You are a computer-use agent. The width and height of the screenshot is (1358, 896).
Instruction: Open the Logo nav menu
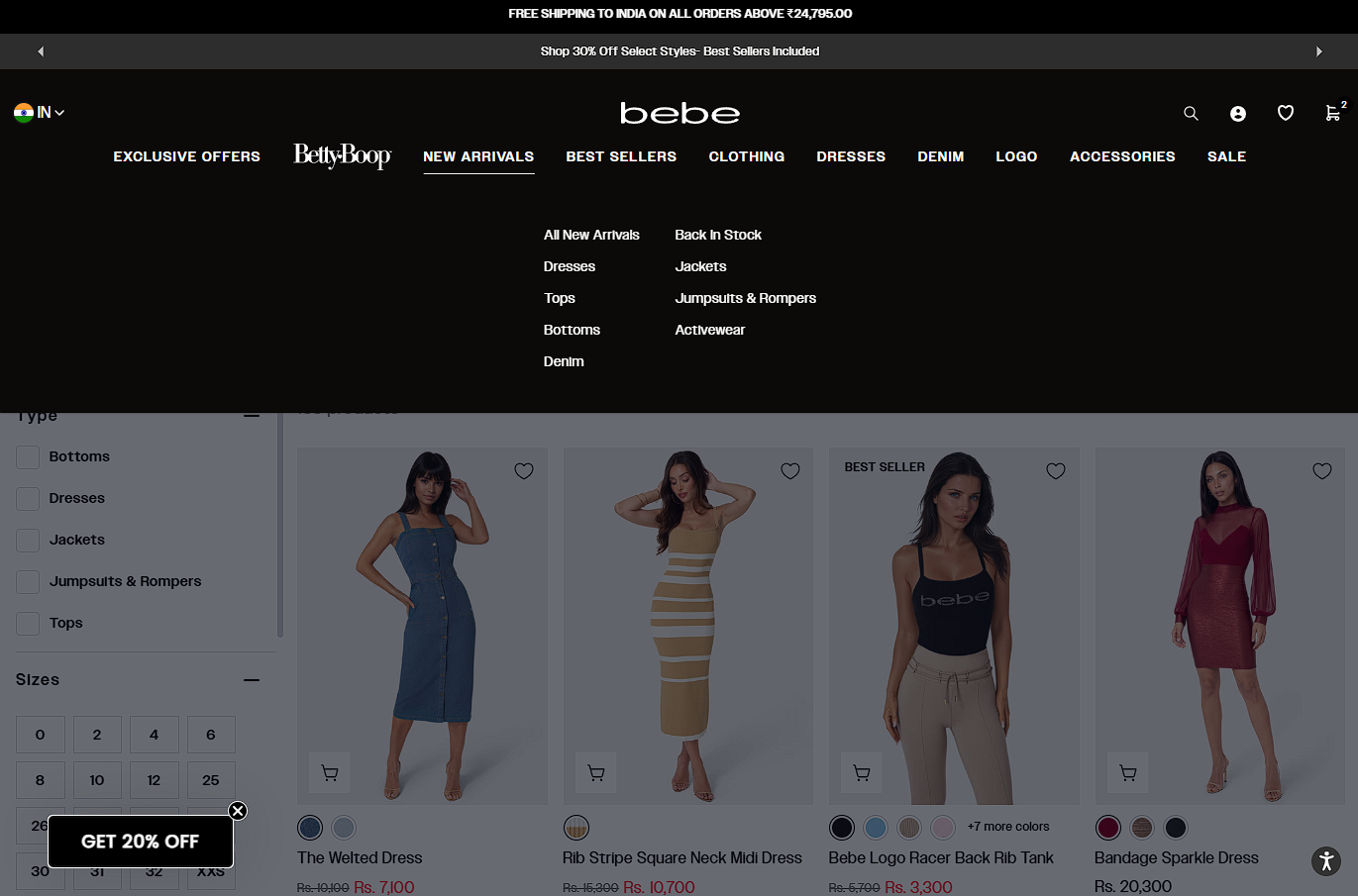1016,156
